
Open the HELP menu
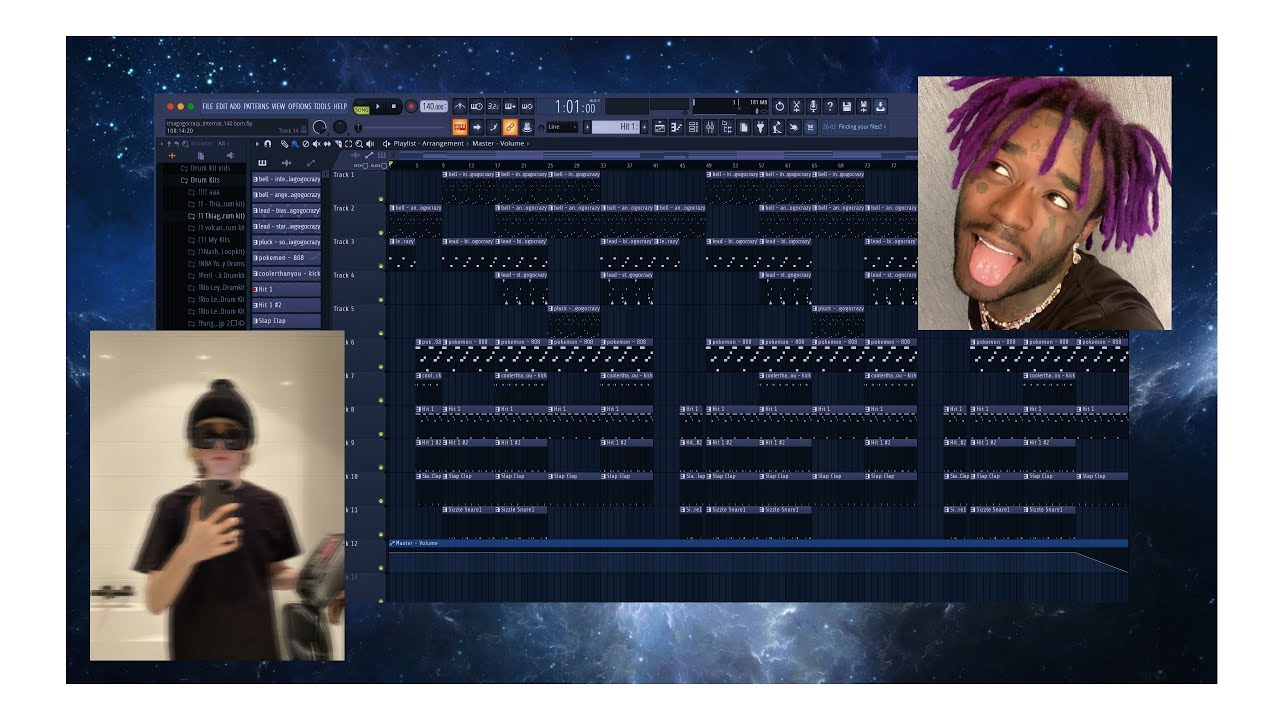coord(340,106)
